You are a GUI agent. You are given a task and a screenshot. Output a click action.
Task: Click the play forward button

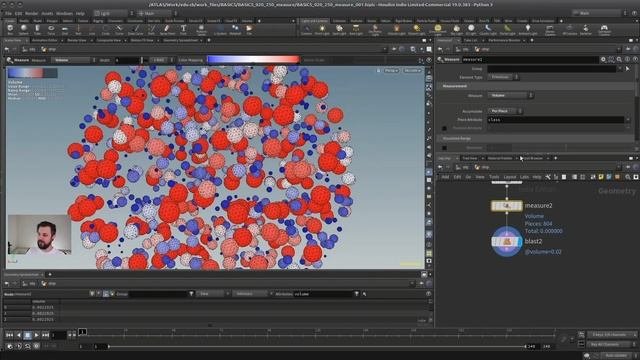[x=37, y=335]
